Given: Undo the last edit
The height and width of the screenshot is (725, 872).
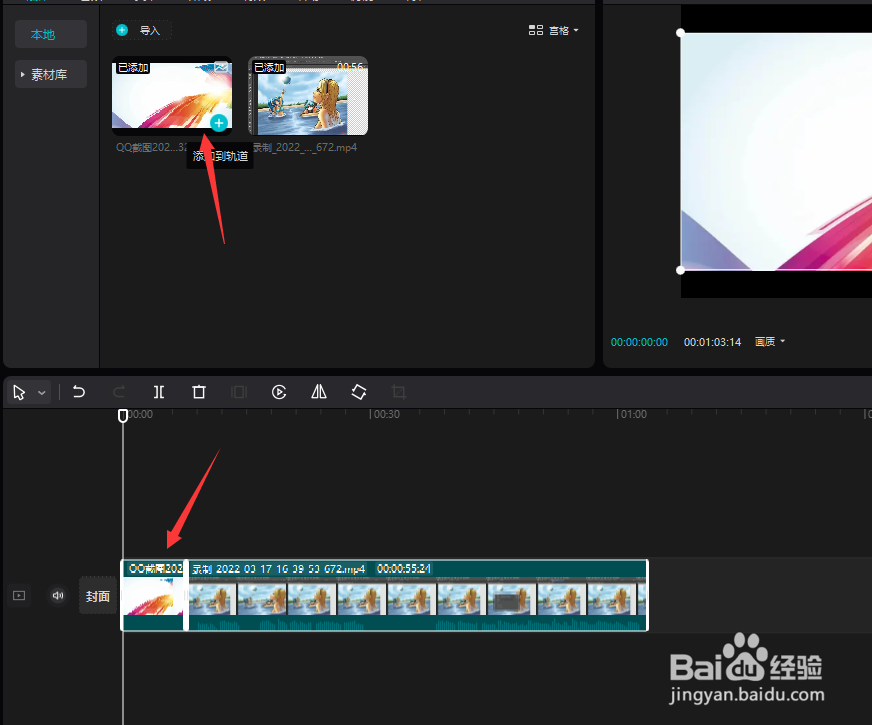Looking at the screenshot, I should click(x=79, y=392).
